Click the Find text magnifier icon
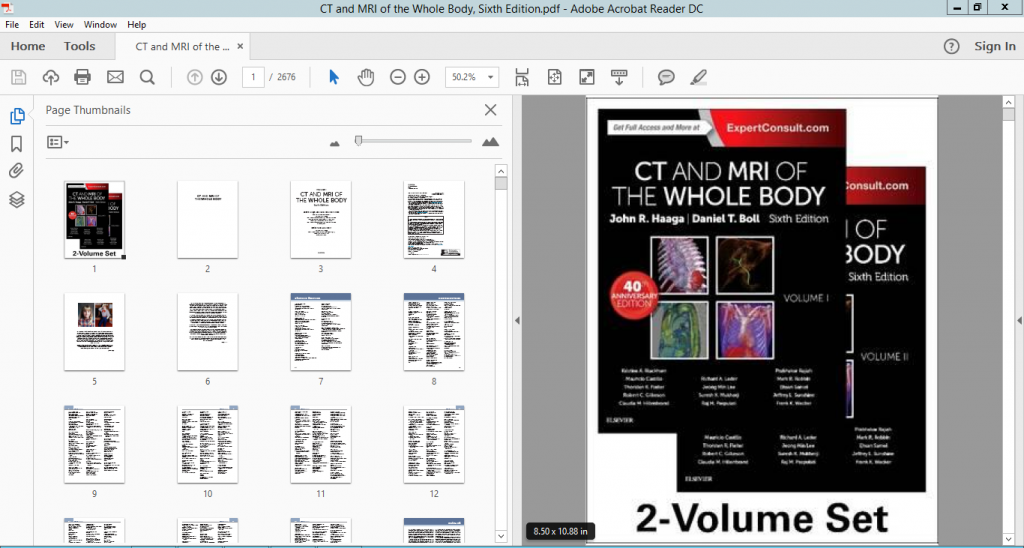Screen dimensions: 1024x548 point(148,77)
